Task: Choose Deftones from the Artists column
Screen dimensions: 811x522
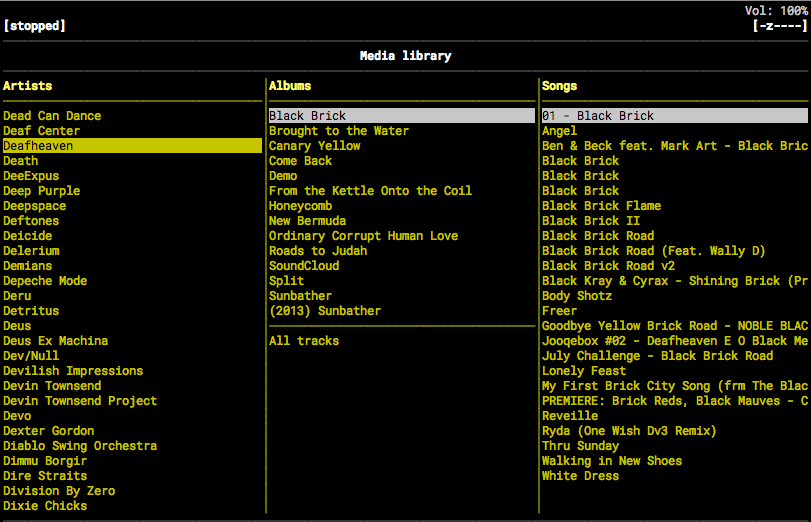Action: (31, 221)
